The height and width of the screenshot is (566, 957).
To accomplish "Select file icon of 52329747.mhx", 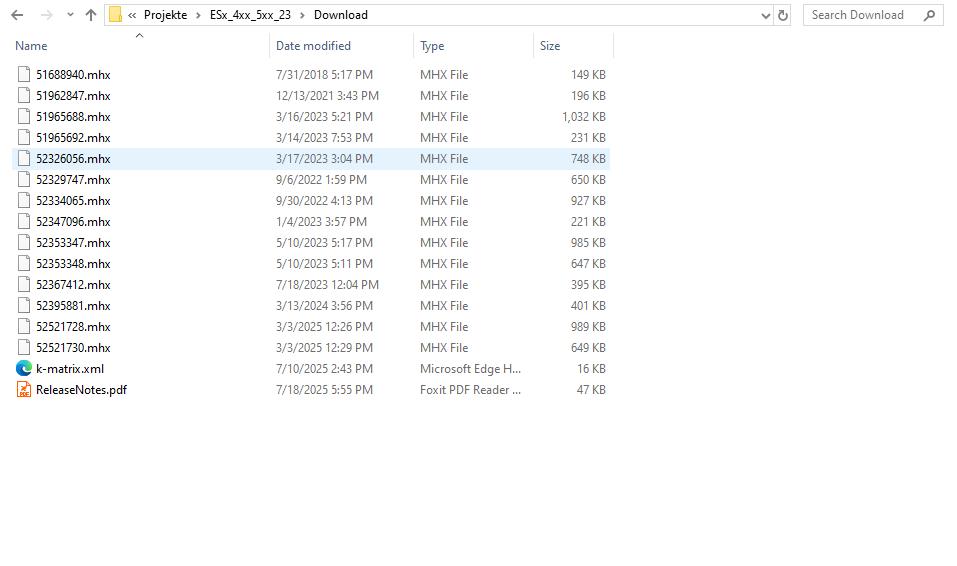I will pyautogui.click(x=24, y=180).
